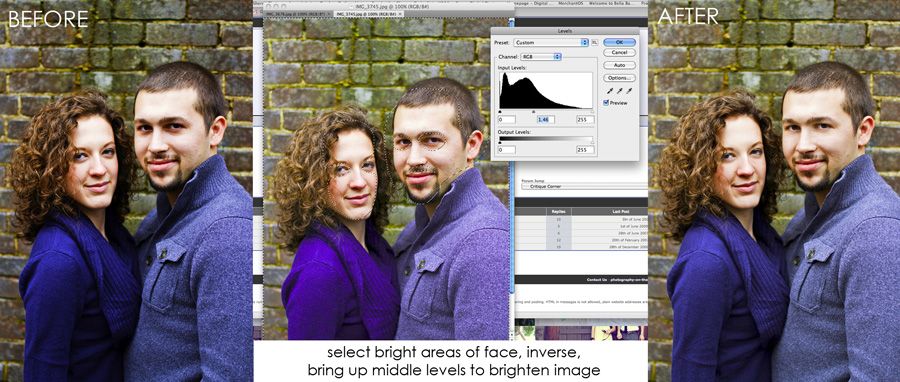This screenshot has height=382, width=900.
Task: Click the Auto button in Levels
Action: click(x=619, y=65)
